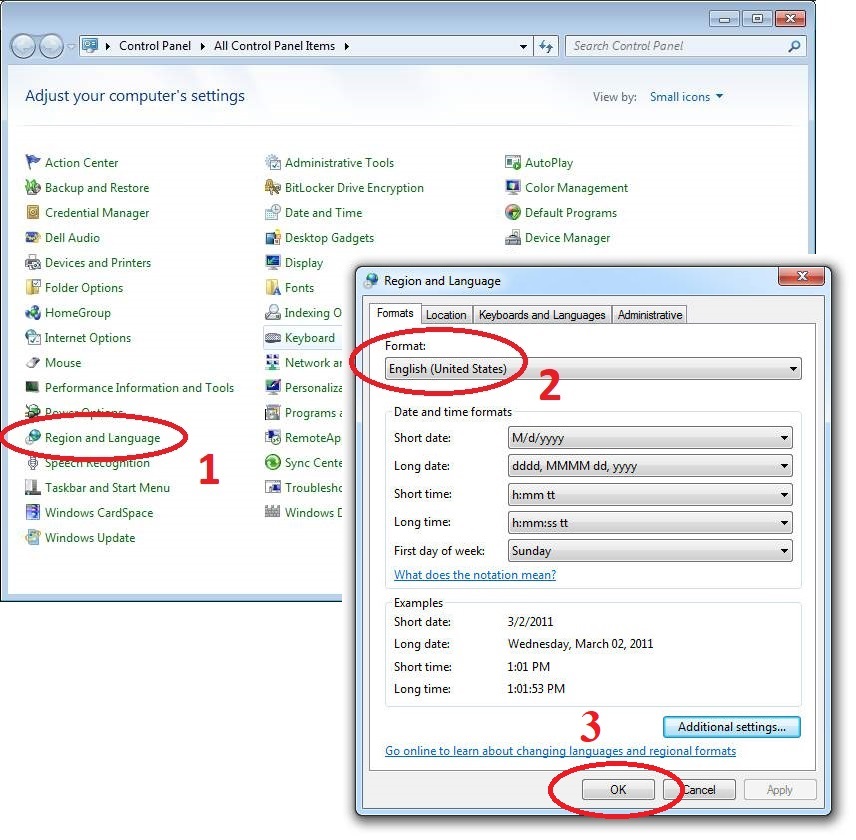Click the search magnifier icon
Screen dimensions: 856x840
pyautogui.click(x=794, y=46)
